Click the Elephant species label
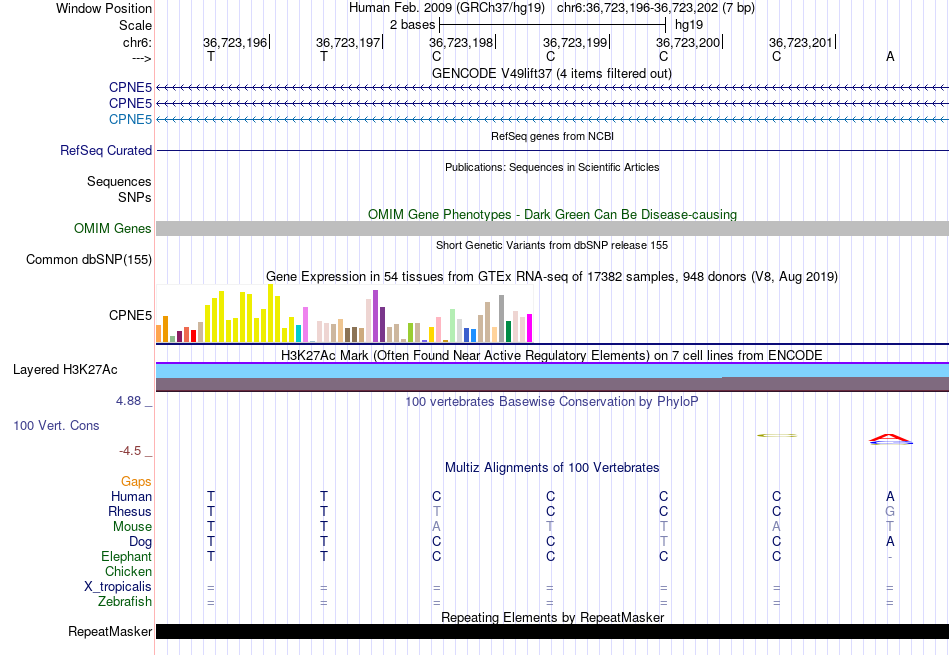Screen dimensions: 950x655 126,556
